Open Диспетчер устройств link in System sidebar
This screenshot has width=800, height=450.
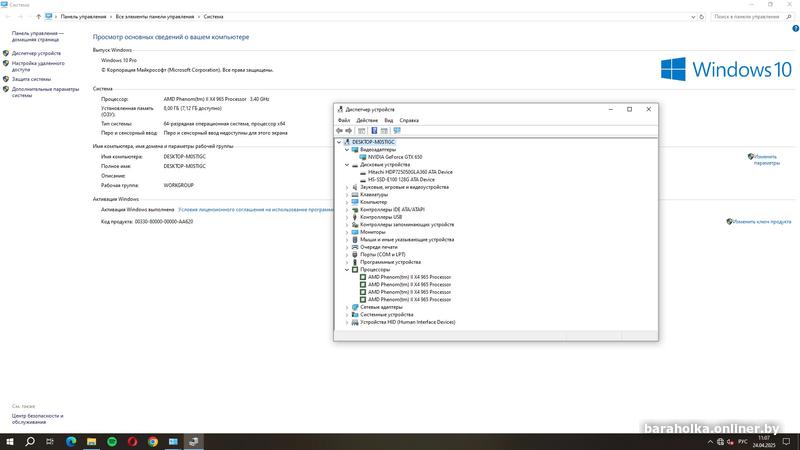[36, 54]
